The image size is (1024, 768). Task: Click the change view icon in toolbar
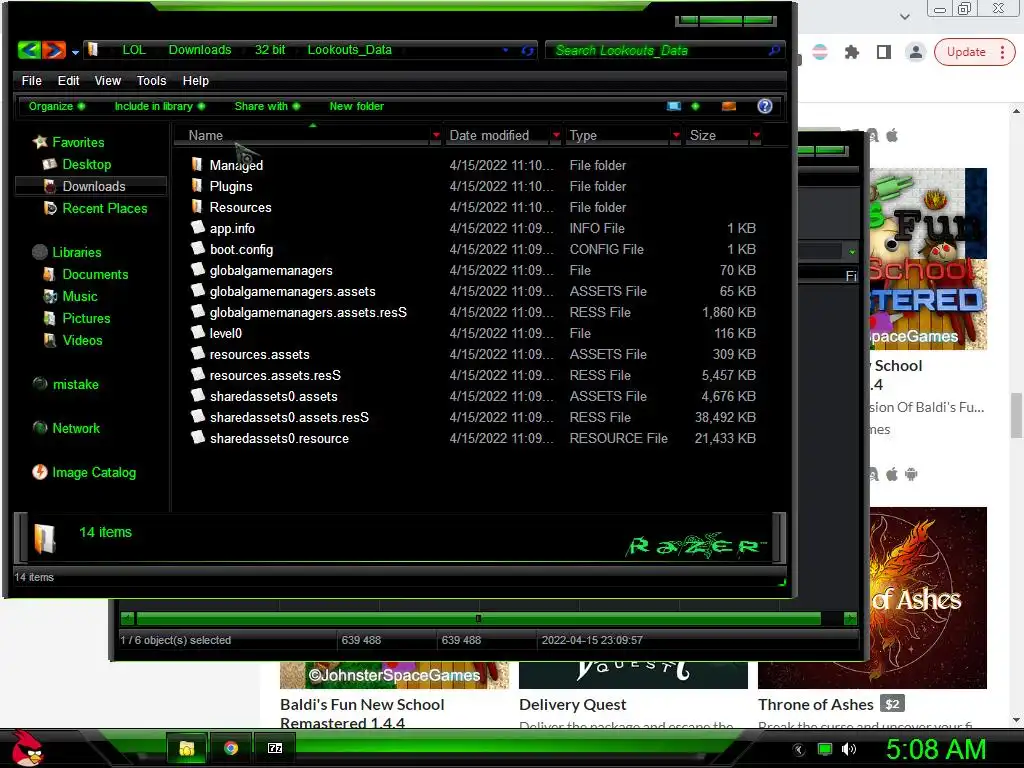click(x=674, y=106)
